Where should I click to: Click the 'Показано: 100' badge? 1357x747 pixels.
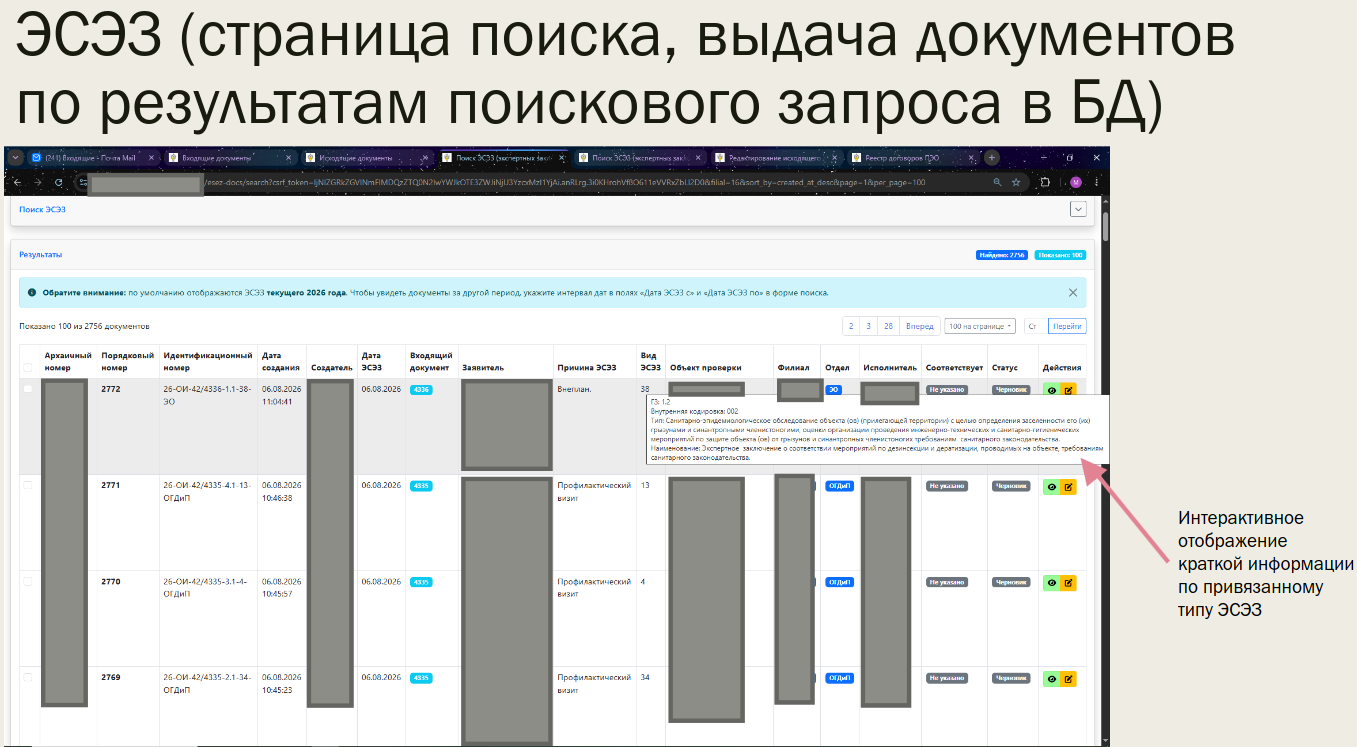click(x=1060, y=255)
